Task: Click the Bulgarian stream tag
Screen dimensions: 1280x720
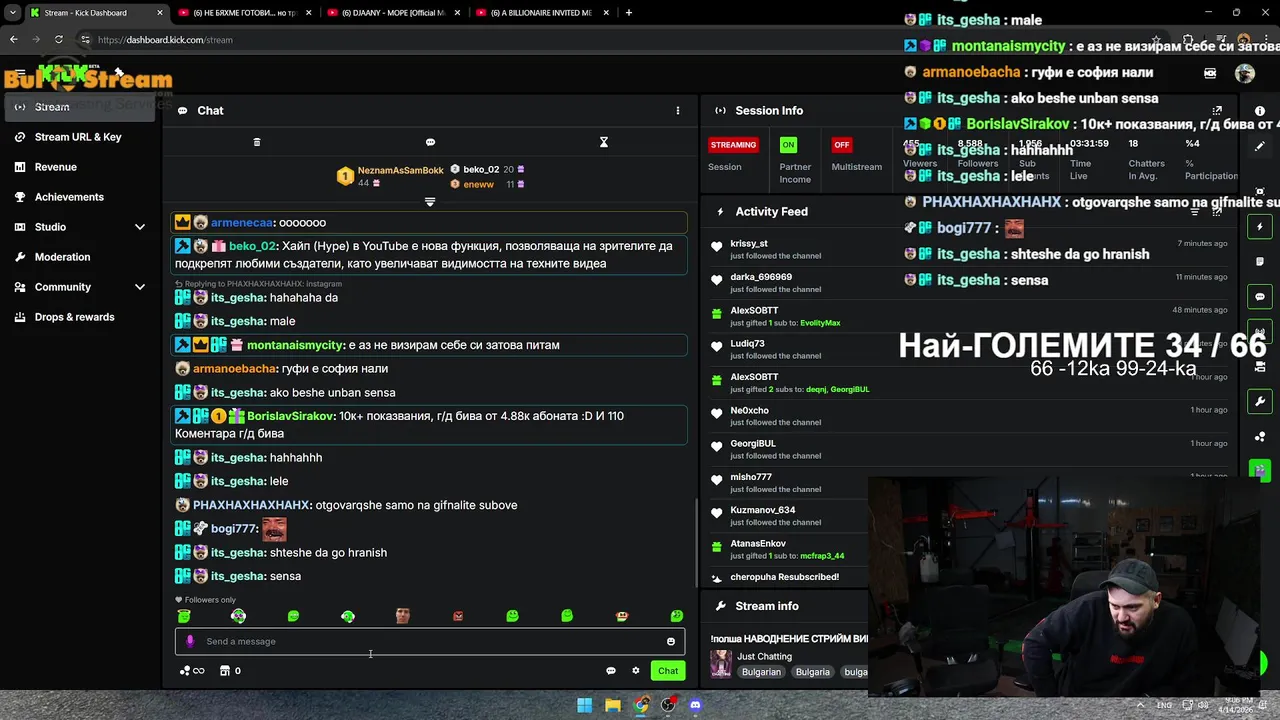Action: click(x=761, y=672)
